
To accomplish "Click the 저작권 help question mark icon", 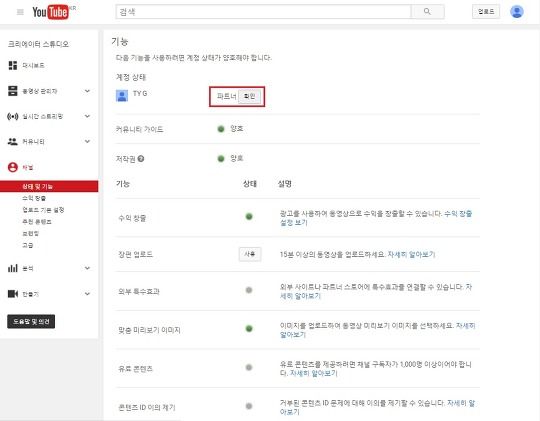I will [x=141, y=159].
